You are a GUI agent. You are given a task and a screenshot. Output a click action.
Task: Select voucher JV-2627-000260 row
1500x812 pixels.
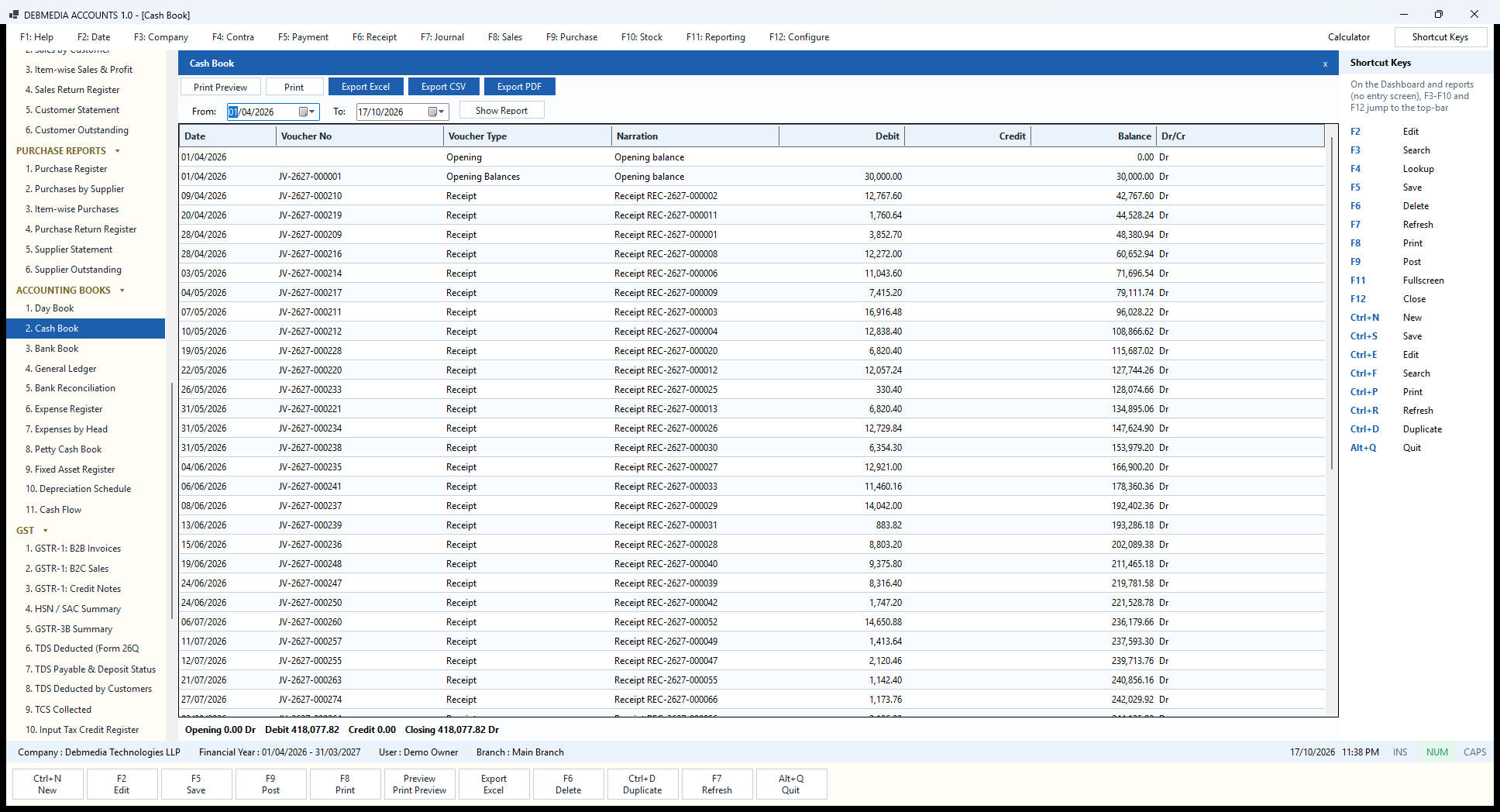(752, 622)
